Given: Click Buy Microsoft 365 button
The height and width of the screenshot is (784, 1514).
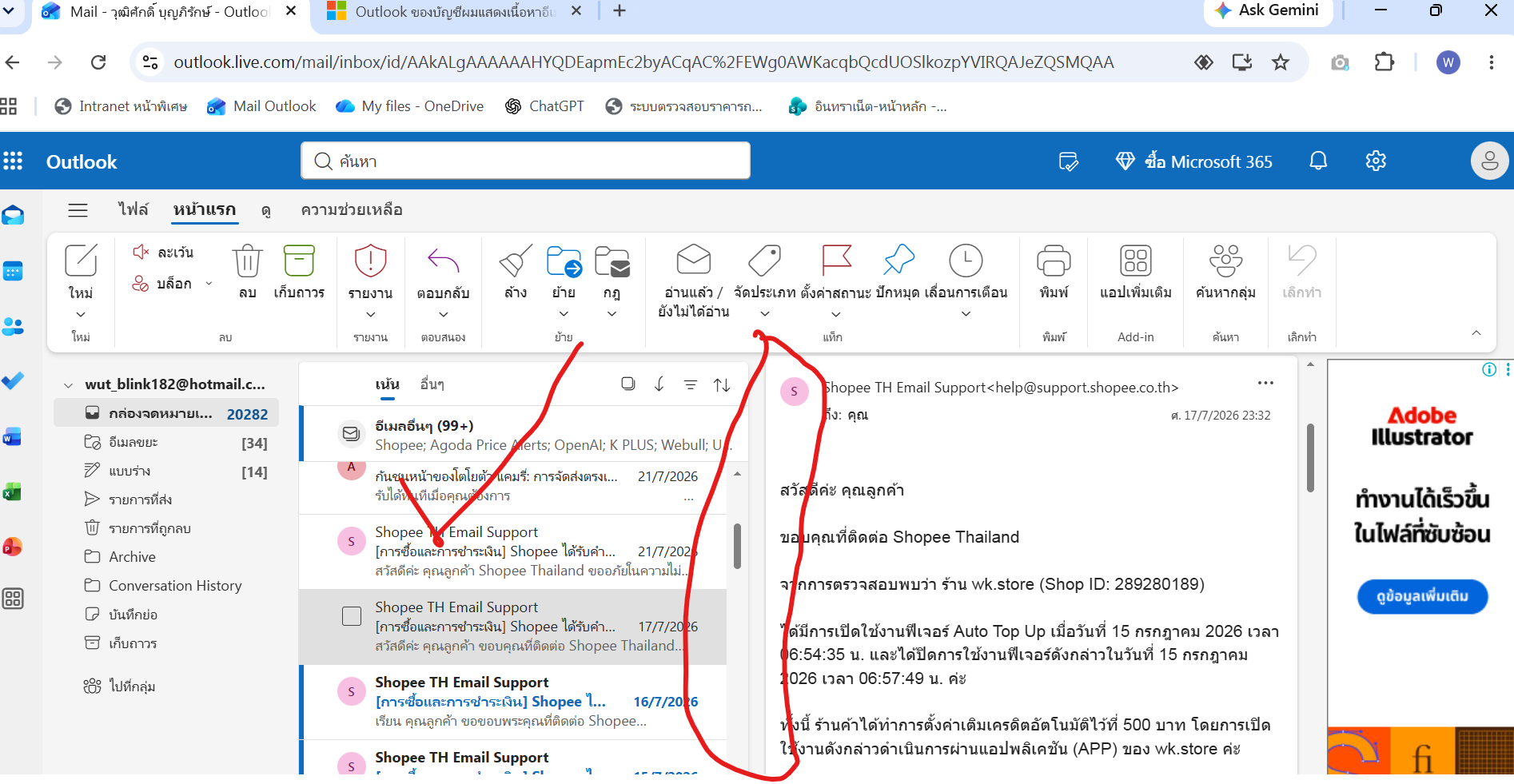Looking at the screenshot, I should [1193, 161].
